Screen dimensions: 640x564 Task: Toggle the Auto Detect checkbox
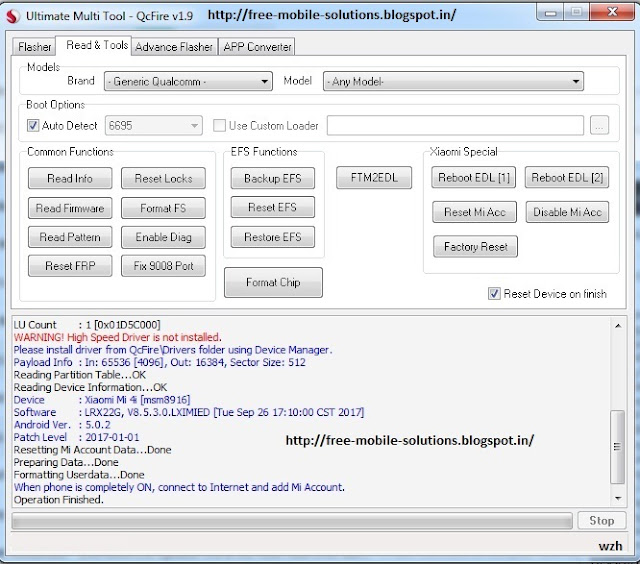coord(33,125)
